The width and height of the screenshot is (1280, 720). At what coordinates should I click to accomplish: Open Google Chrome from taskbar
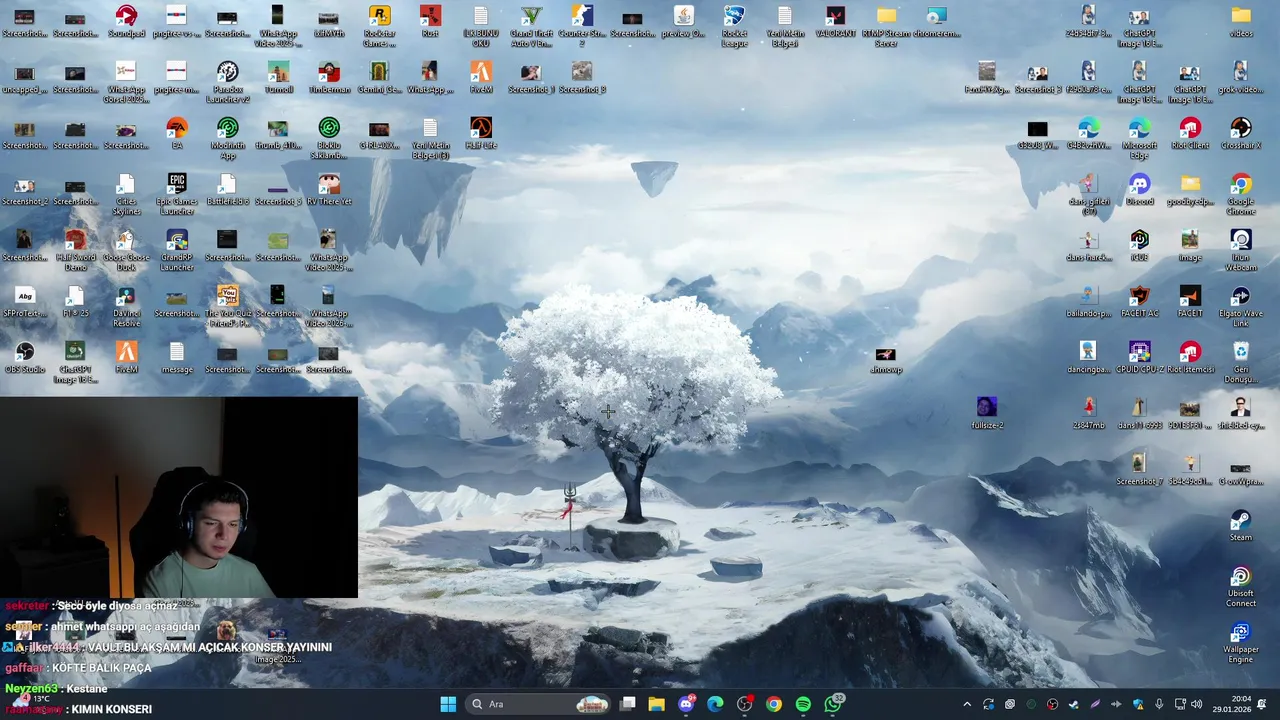point(774,704)
